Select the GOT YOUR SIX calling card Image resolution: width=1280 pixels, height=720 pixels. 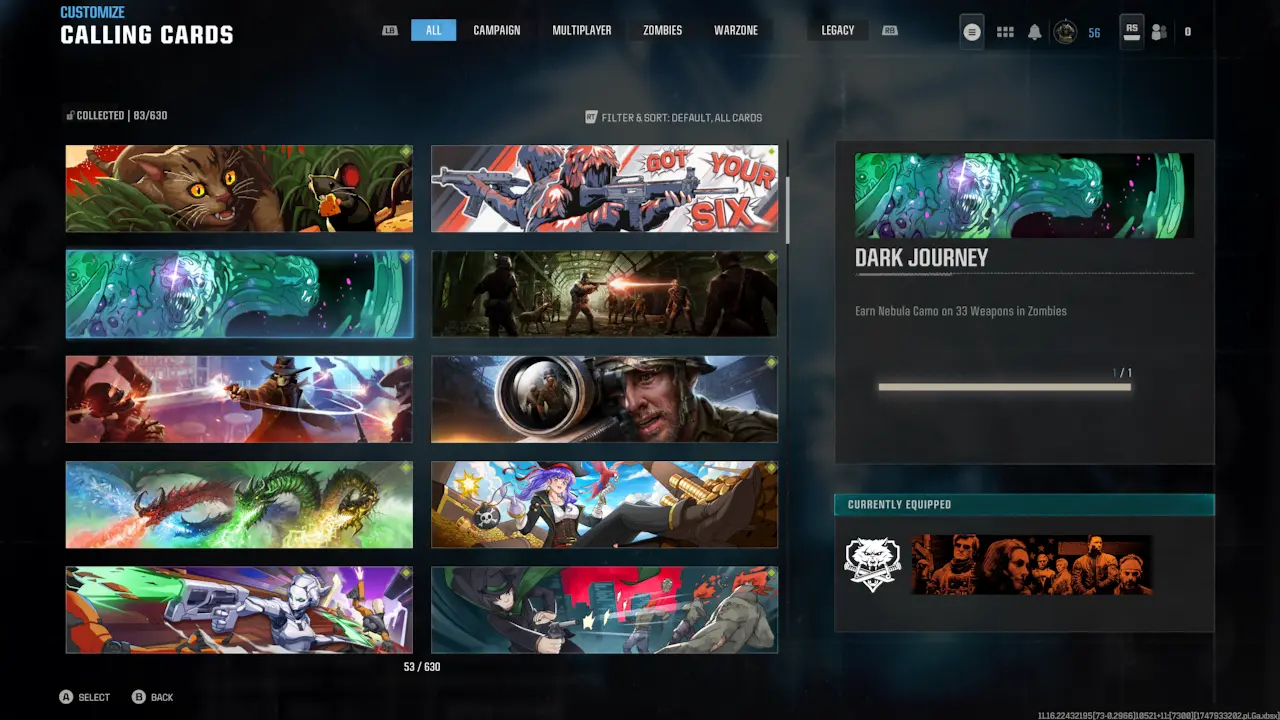[604, 189]
